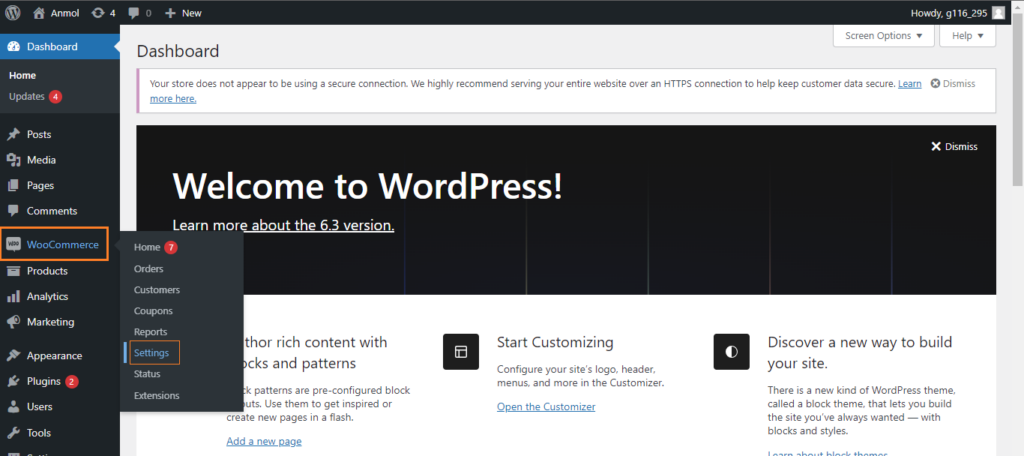Open Settings in WooCommerce flyout

tap(152, 353)
